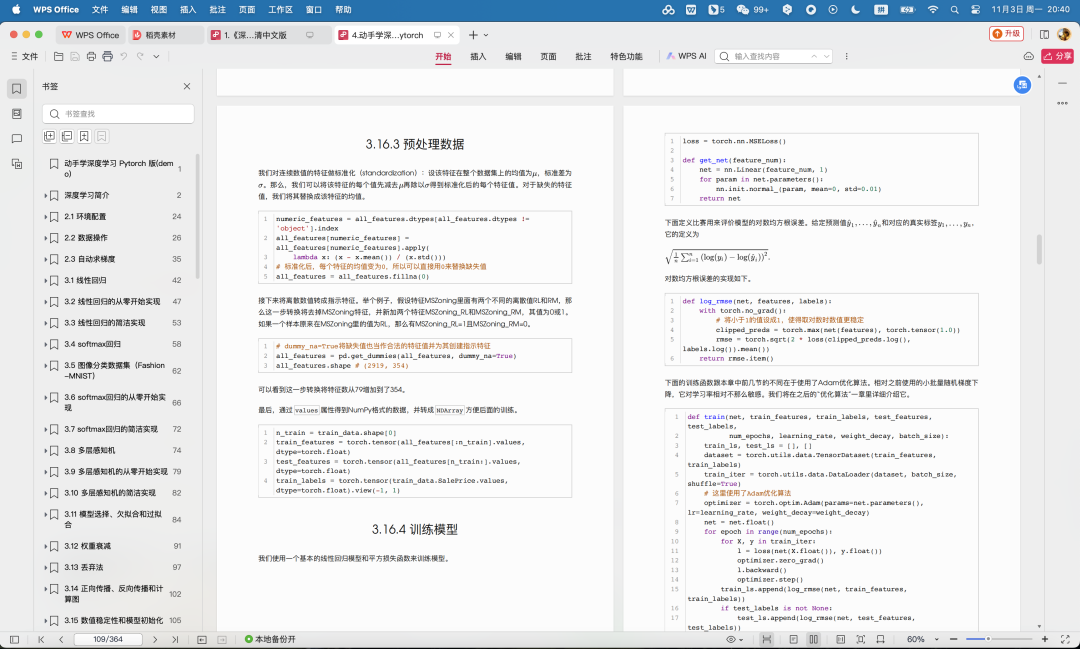Click the zoom slider in status bar

click(x=999, y=639)
